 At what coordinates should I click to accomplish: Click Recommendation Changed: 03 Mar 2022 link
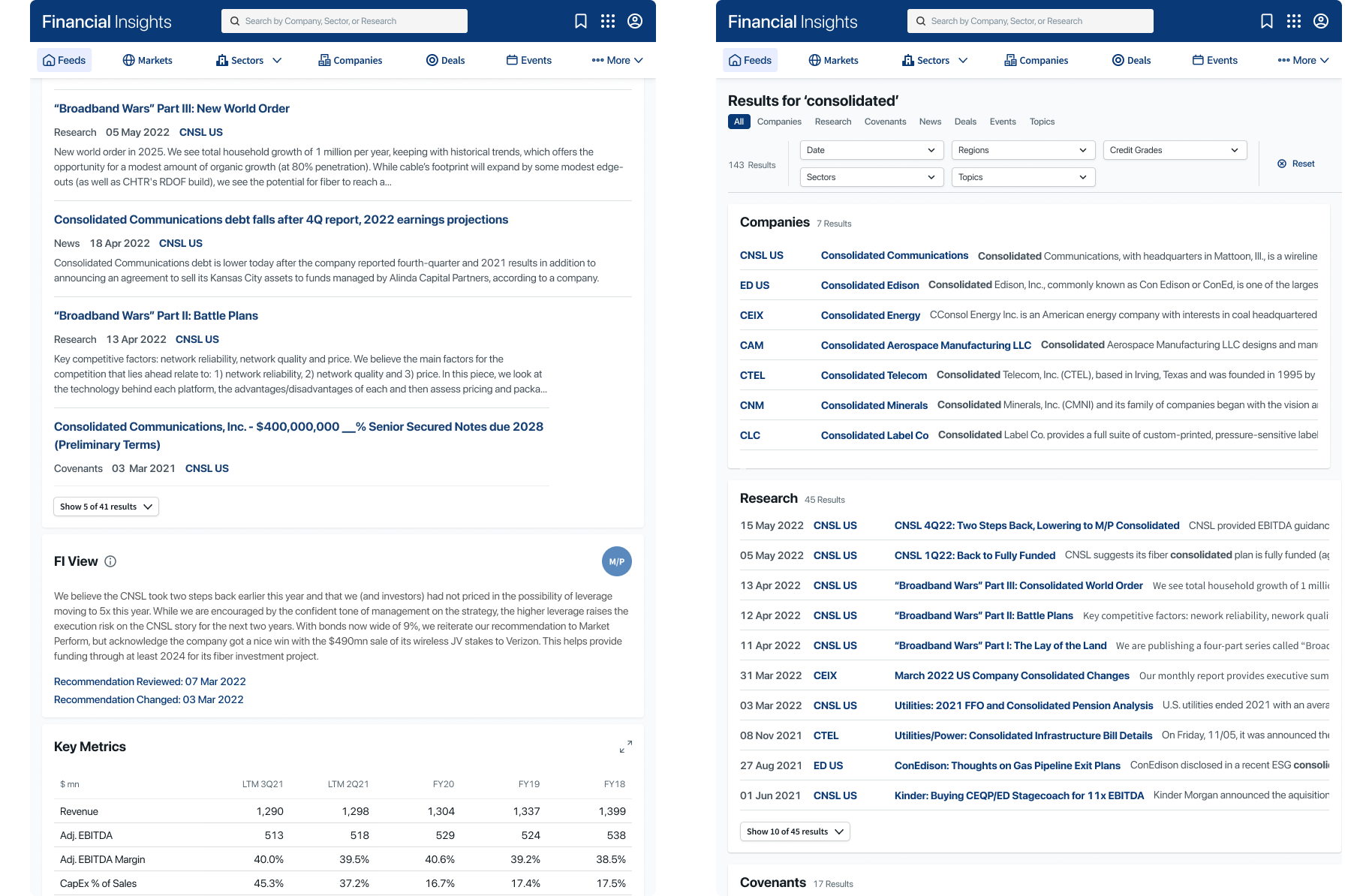point(149,699)
